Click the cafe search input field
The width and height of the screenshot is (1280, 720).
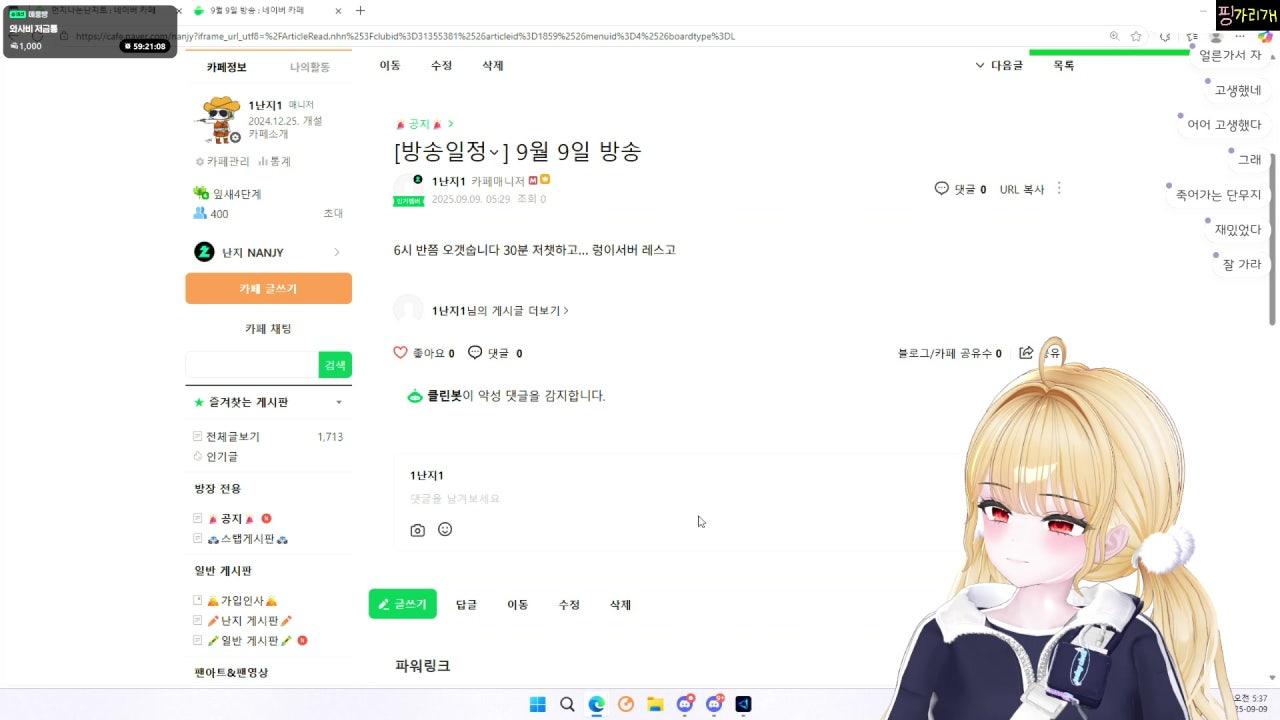(x=252, y=365)
